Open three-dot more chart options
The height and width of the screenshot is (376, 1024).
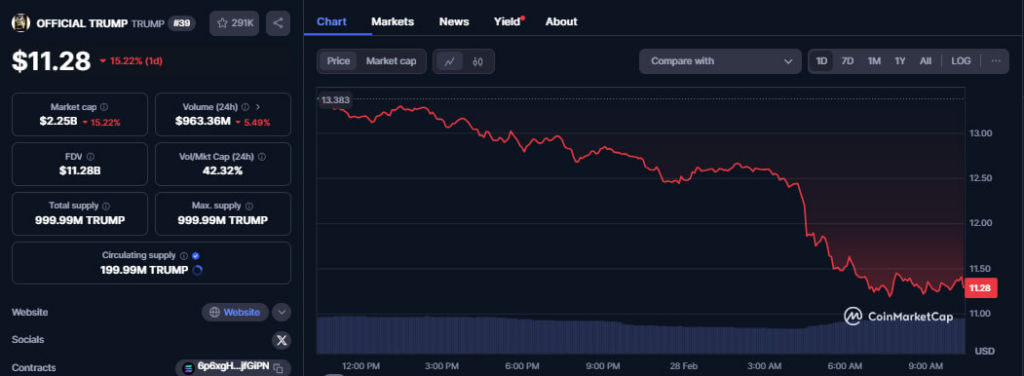coord(995,61)
